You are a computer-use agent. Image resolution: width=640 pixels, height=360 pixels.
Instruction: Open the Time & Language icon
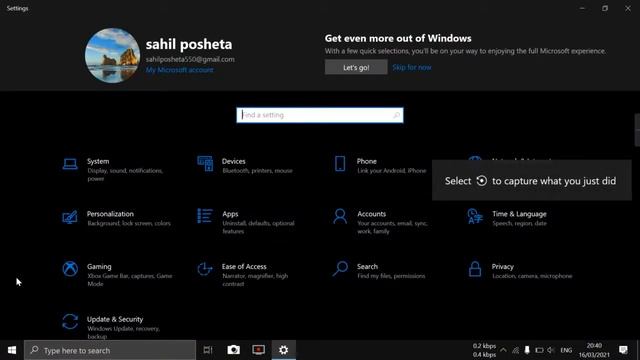tap(475, 216)
